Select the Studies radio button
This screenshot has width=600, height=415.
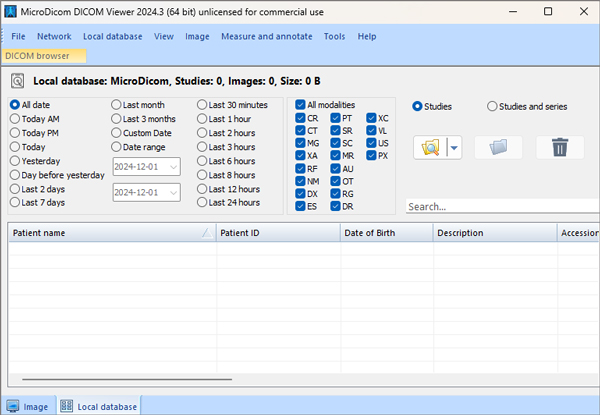click(417, 107)
